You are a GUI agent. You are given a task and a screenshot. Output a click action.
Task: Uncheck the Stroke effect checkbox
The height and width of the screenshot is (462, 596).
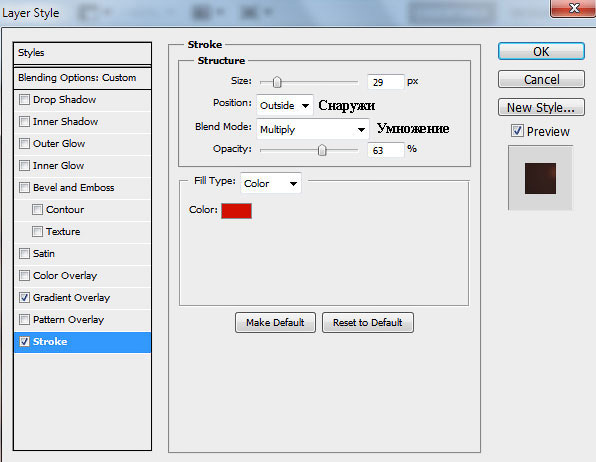coord(24,341)
